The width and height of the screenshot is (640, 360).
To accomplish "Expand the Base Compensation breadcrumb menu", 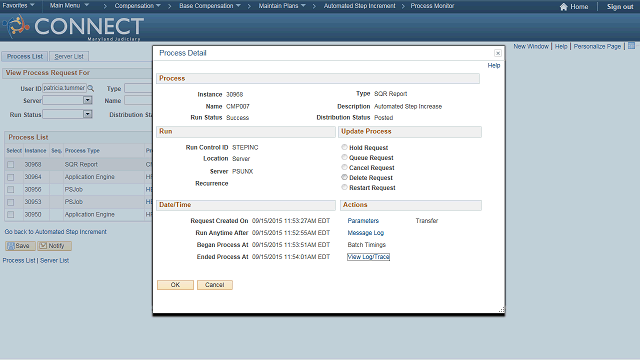I will [x=210, y=6].
